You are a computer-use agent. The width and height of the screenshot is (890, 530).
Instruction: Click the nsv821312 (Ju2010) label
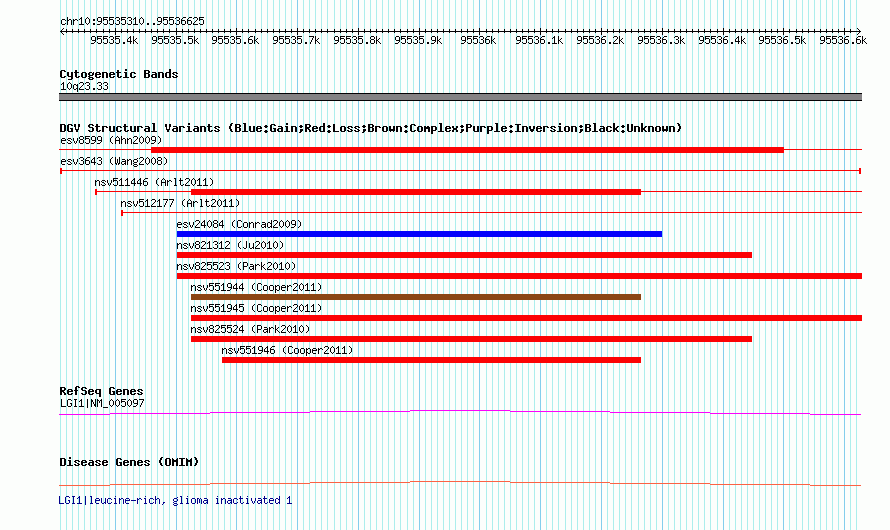(230, 245)
